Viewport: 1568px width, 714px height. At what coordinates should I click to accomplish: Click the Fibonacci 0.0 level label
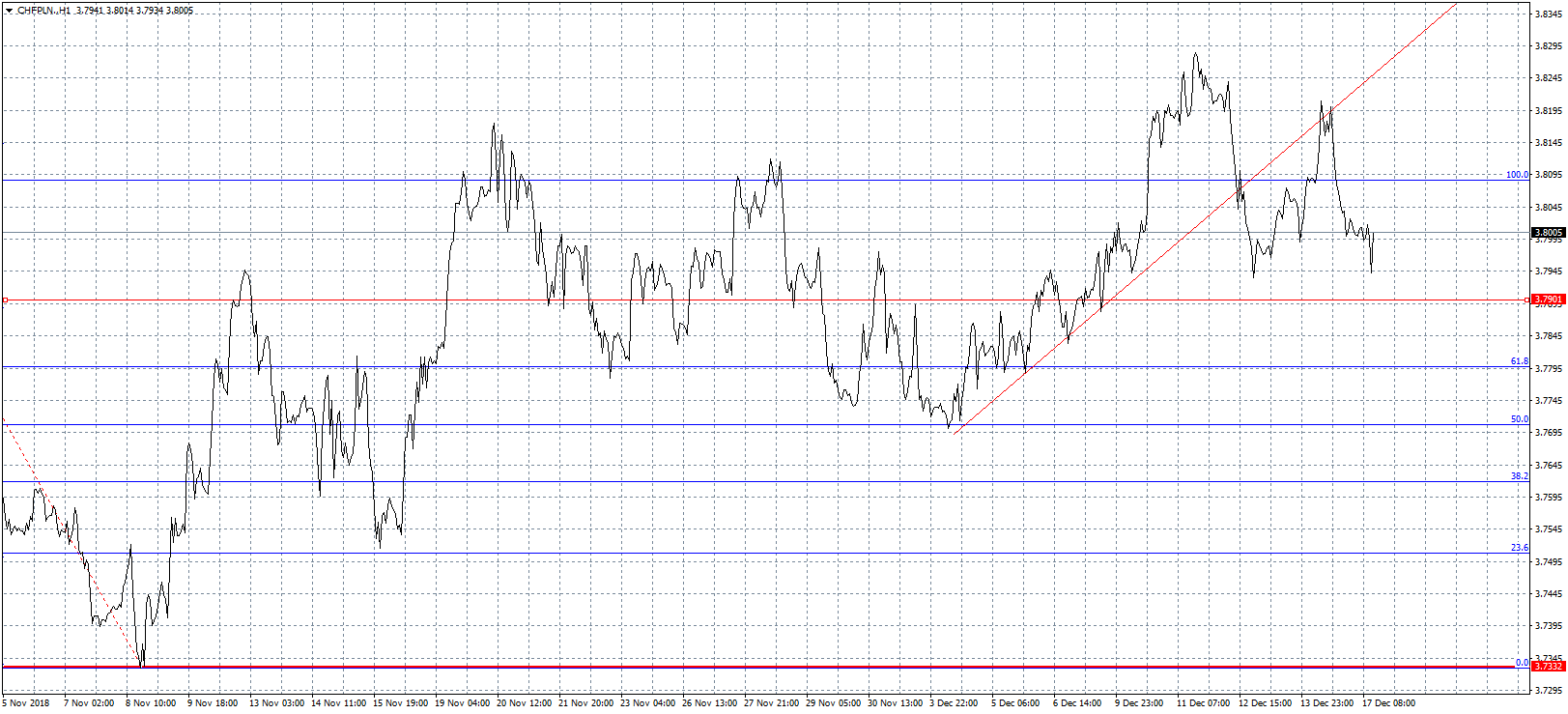1522,662
